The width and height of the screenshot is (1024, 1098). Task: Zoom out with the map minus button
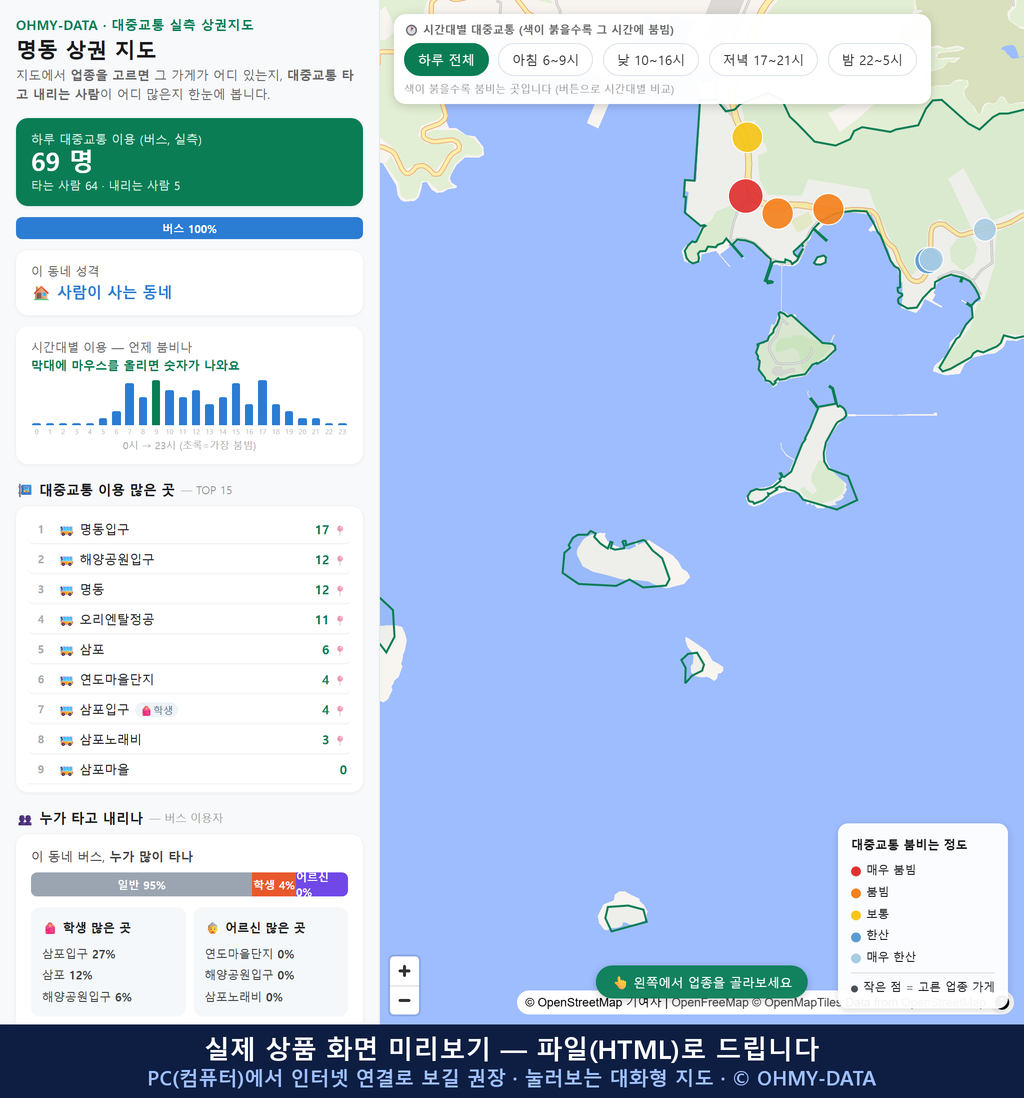404,1000
